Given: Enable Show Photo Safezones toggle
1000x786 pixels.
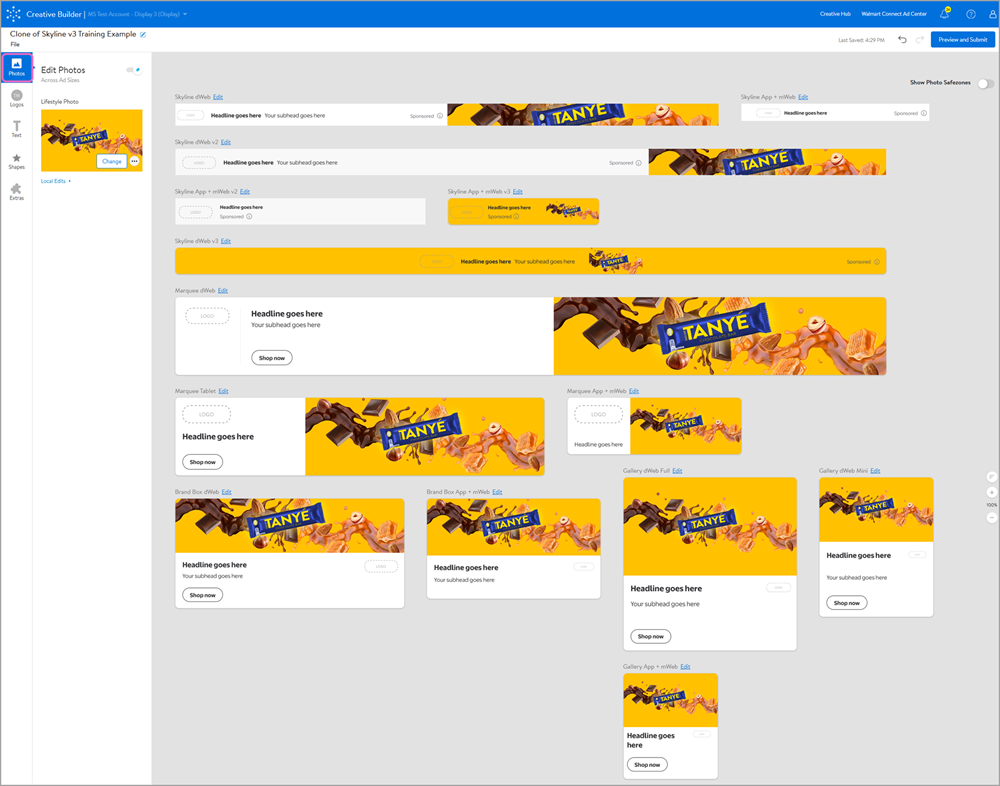Looking at the screenshot, I should 985,83.
